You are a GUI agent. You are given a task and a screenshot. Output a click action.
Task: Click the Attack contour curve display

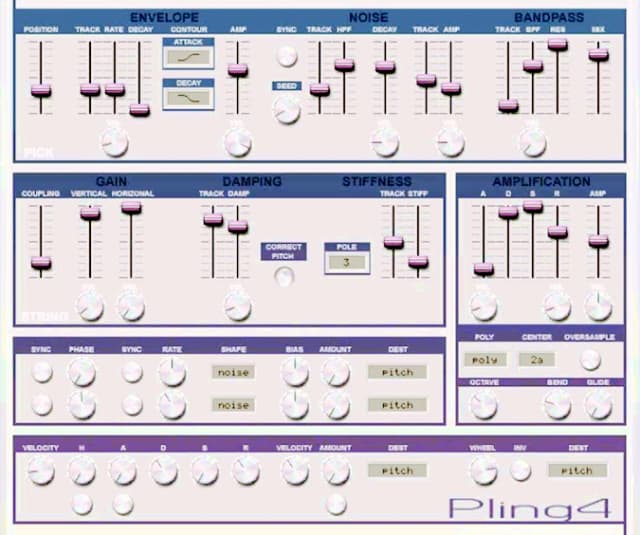(x=187, y=58)
